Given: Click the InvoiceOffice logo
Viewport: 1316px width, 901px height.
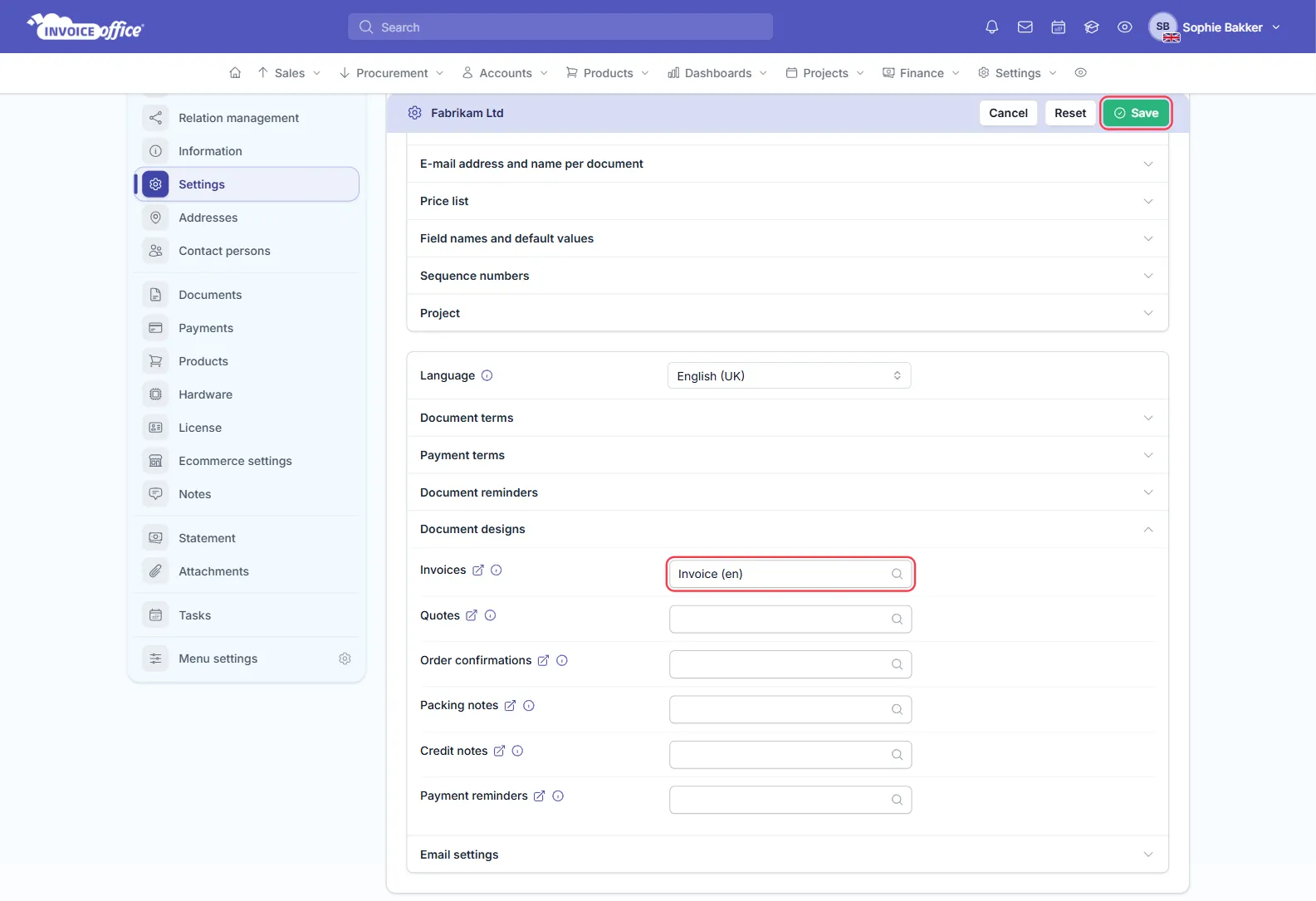Looking at the screenshot, I should (86, 27).
